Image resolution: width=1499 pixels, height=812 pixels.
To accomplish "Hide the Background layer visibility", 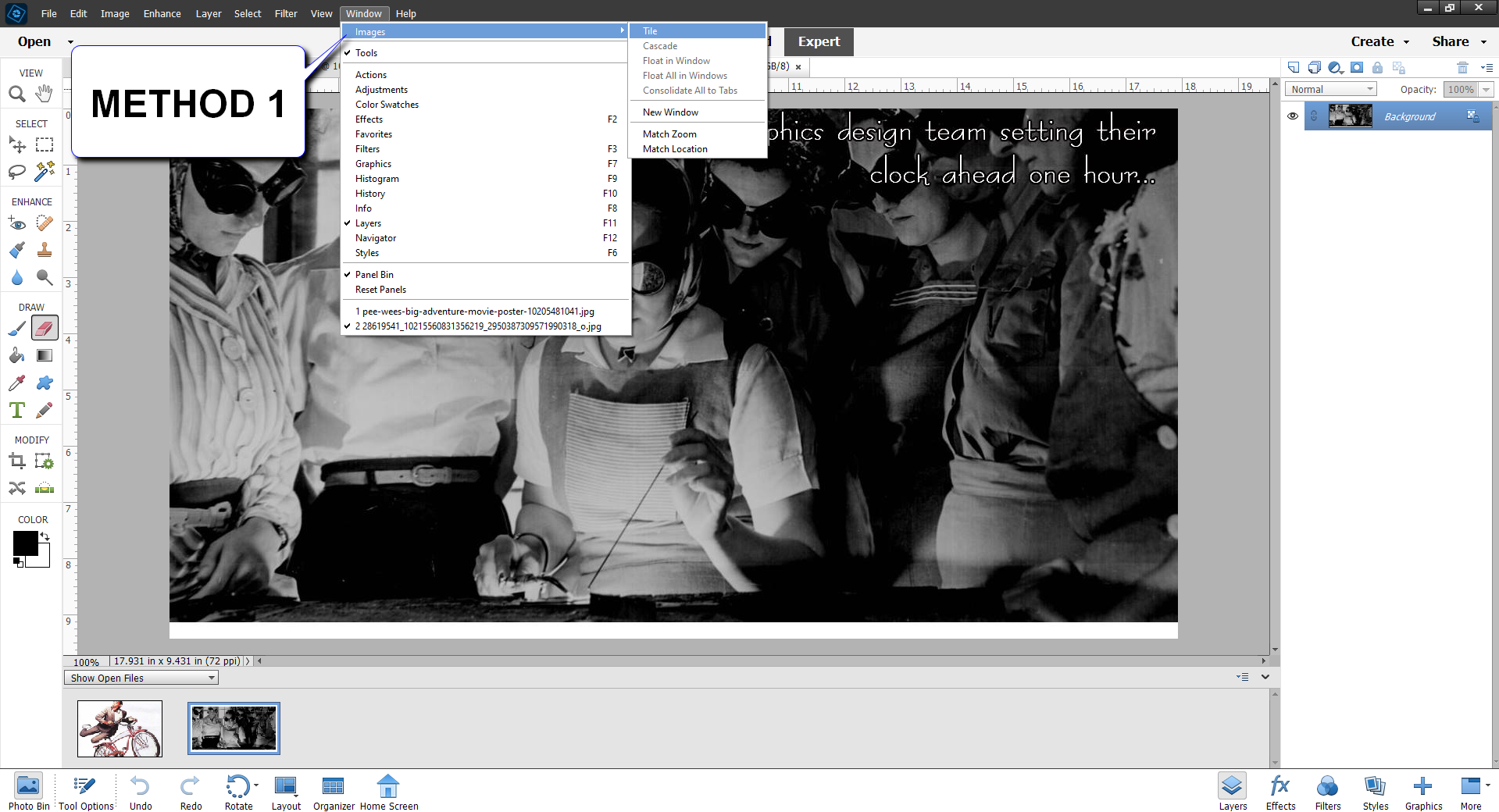I will pos(1293,116).
